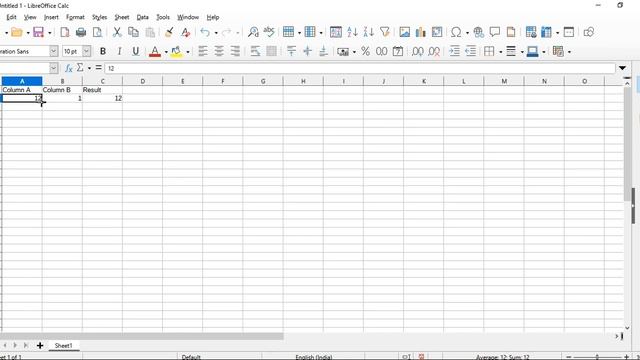Insert an image
Image resolution: width=640 pixels, height=360 pixels.
click(x=404, y=32)
